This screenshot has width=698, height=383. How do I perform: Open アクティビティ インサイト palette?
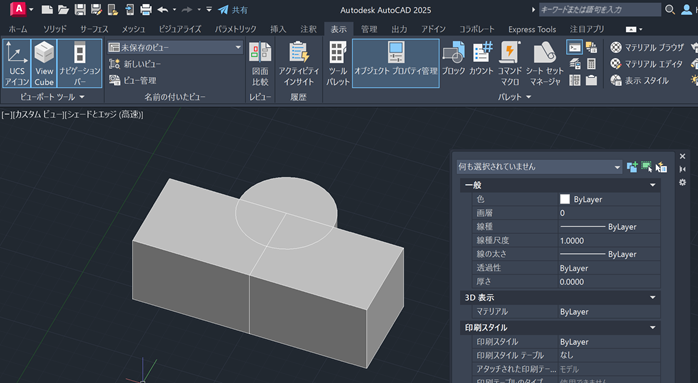pos(299,63)
